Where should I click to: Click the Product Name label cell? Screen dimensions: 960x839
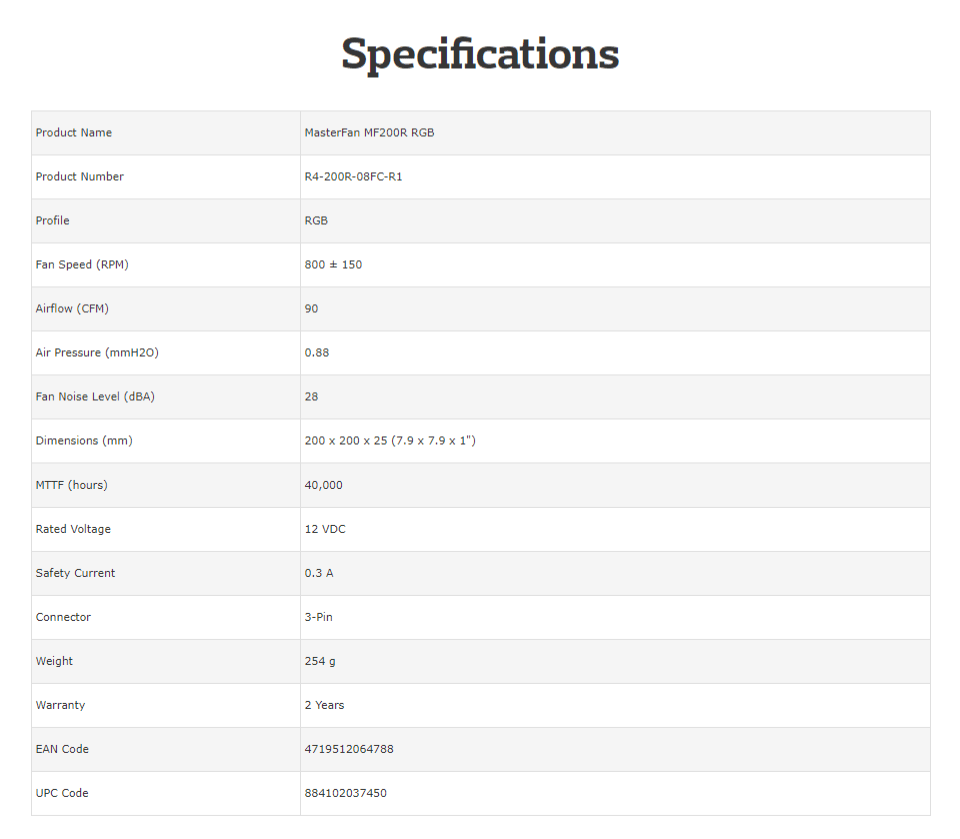point(74,133)
